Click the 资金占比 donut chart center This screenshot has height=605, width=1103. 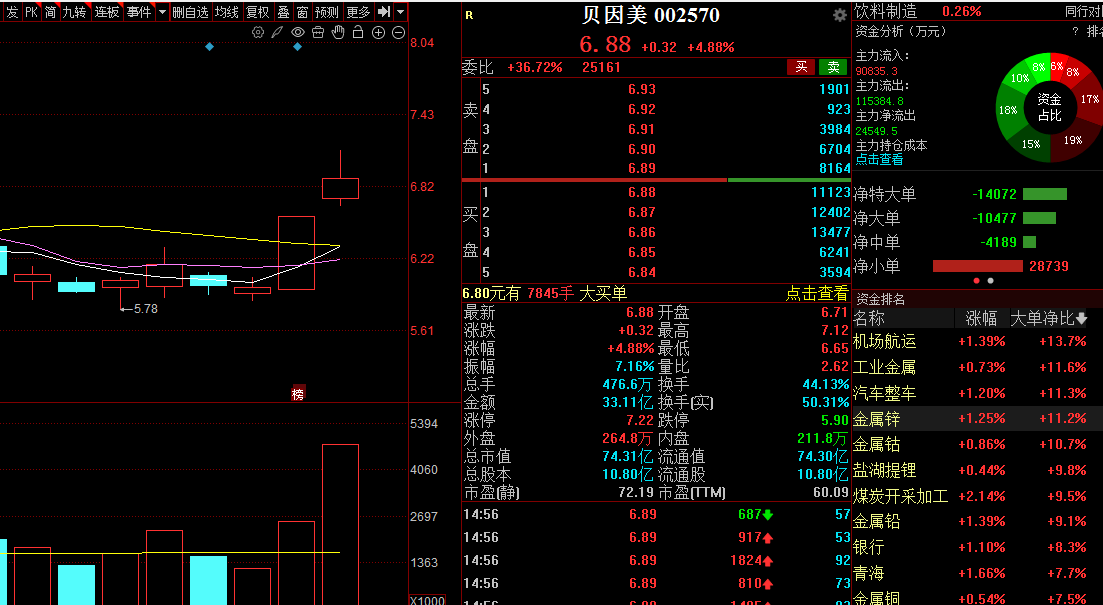click(1050, 107)
